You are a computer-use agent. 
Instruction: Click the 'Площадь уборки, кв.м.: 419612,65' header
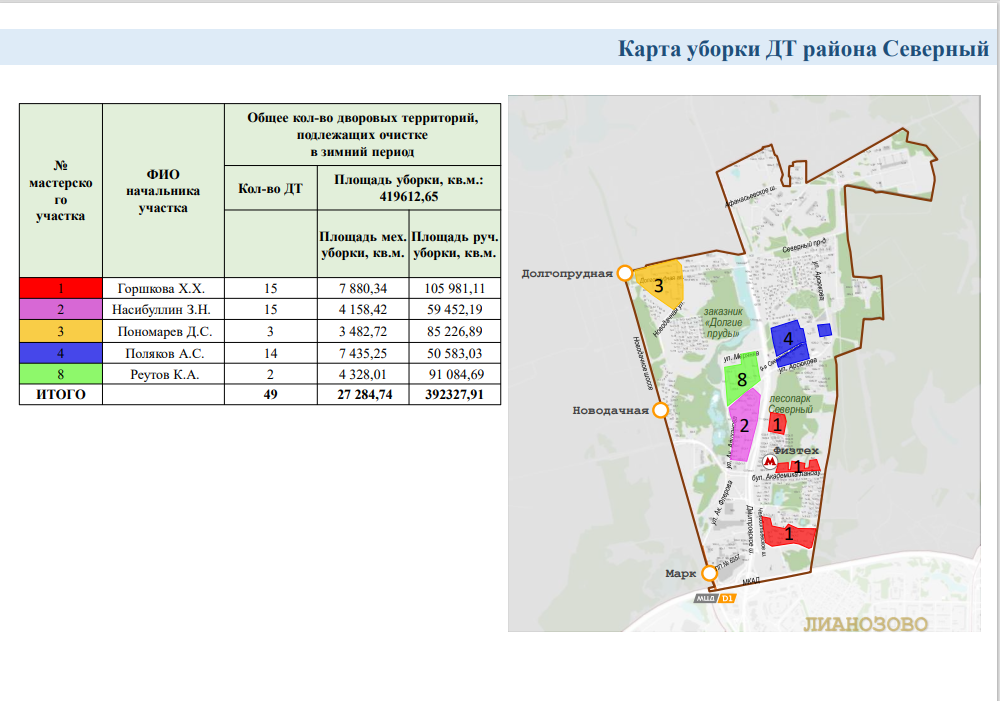point(409,188)
